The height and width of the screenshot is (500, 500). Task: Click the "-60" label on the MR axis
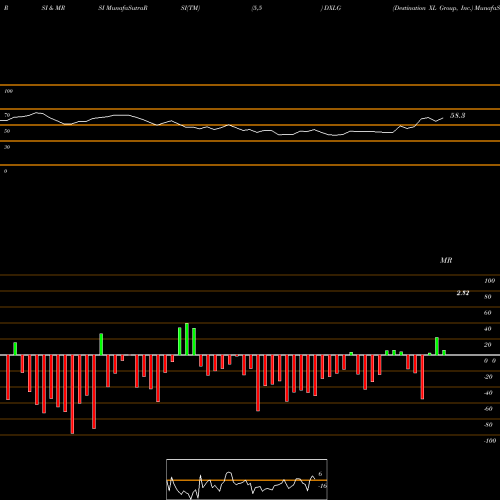pyautogui.click(x=488, y=409)
